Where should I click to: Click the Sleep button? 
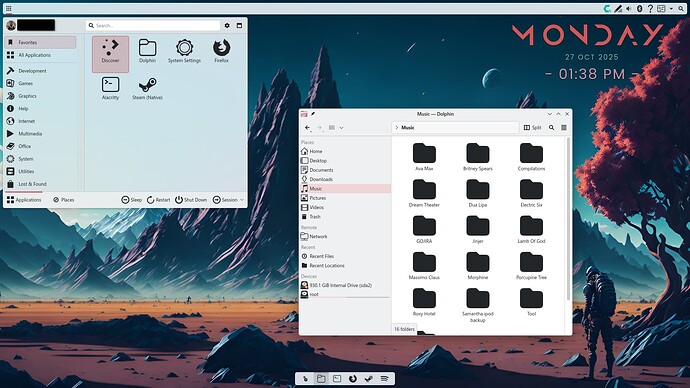(x=132, y=200)
